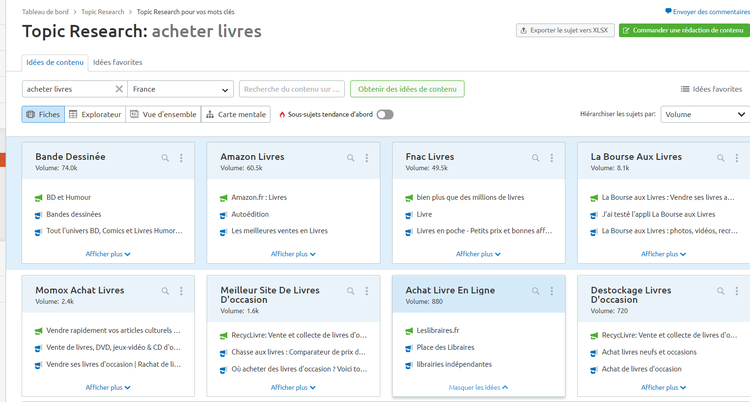The height and width of the screenshot is (402, 750).
Task: Click green megaphone icon beside BD et Humour
Action: click(x=38, y=198)
